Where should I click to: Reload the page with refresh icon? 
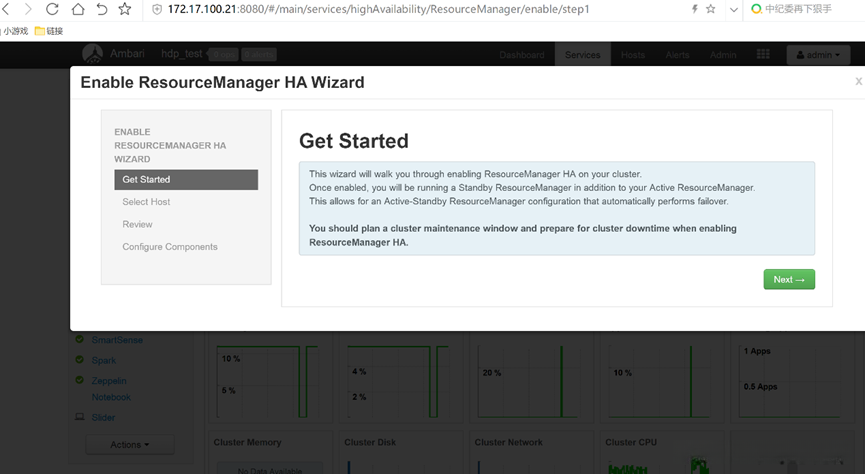[52, 9]
